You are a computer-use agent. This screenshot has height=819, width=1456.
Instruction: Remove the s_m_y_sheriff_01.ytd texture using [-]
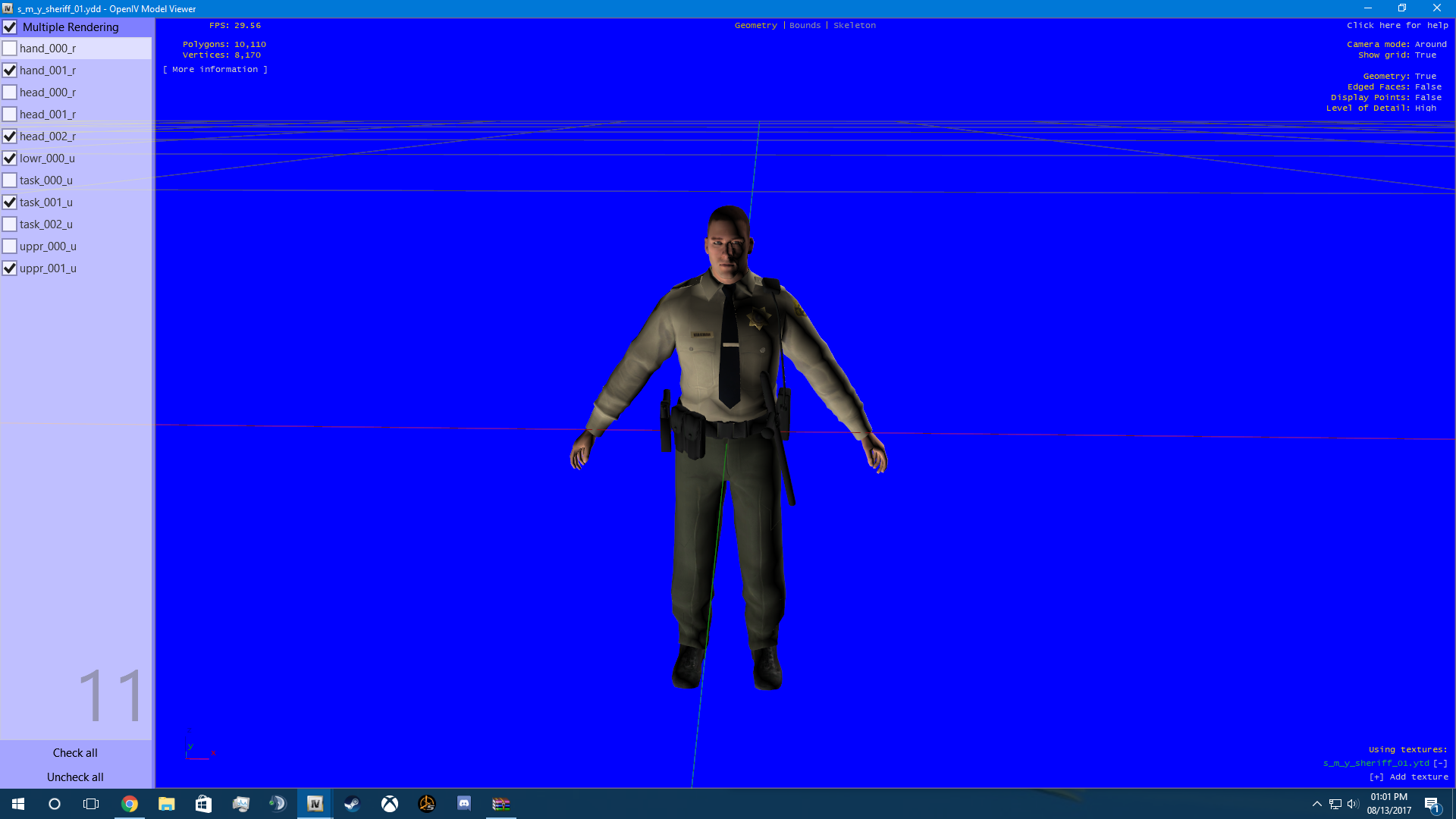point(1440,763)
